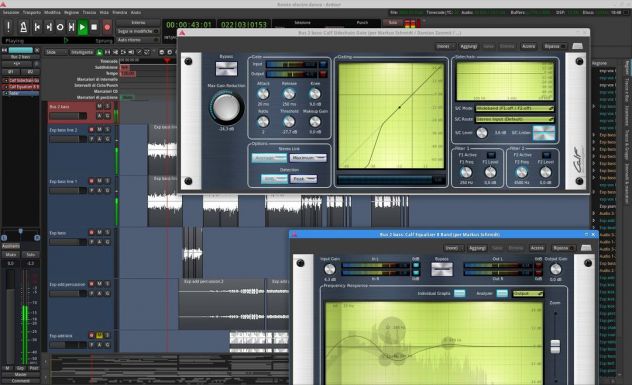
Task: Click the Max Gain Reduction large knob
Action: tap(226, 107)
